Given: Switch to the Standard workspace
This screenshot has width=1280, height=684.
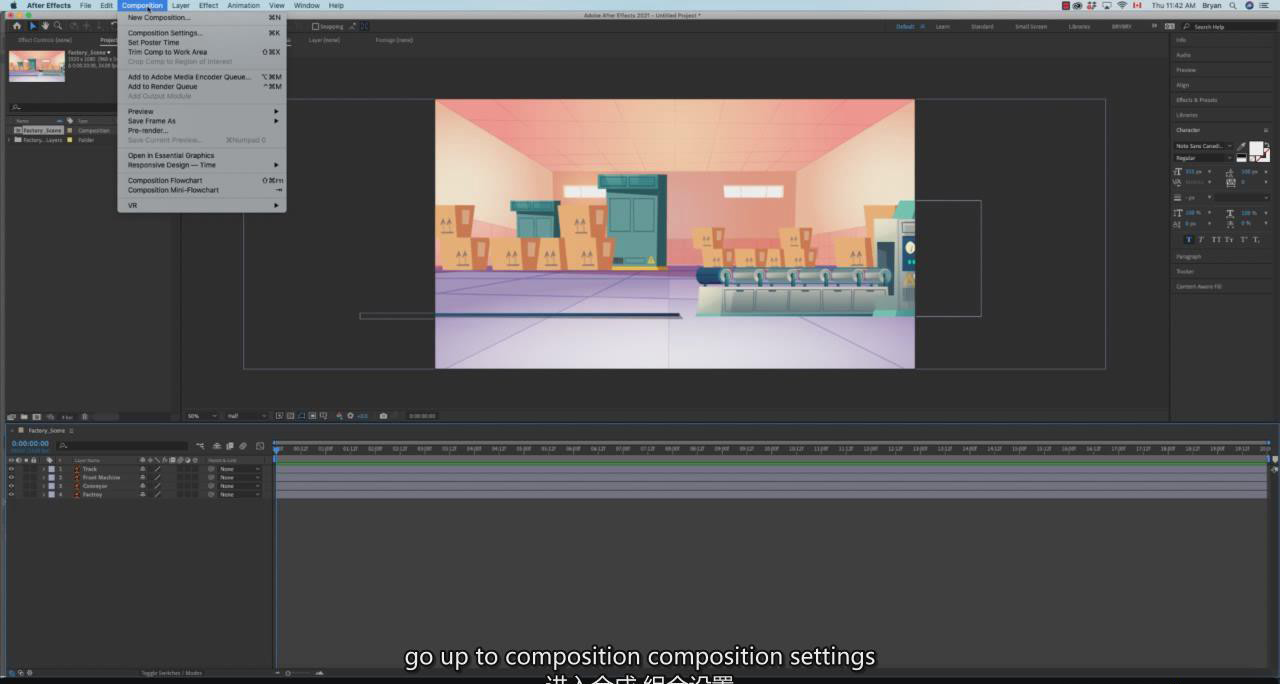Looking at the screenshot, I should coord(982,27).
